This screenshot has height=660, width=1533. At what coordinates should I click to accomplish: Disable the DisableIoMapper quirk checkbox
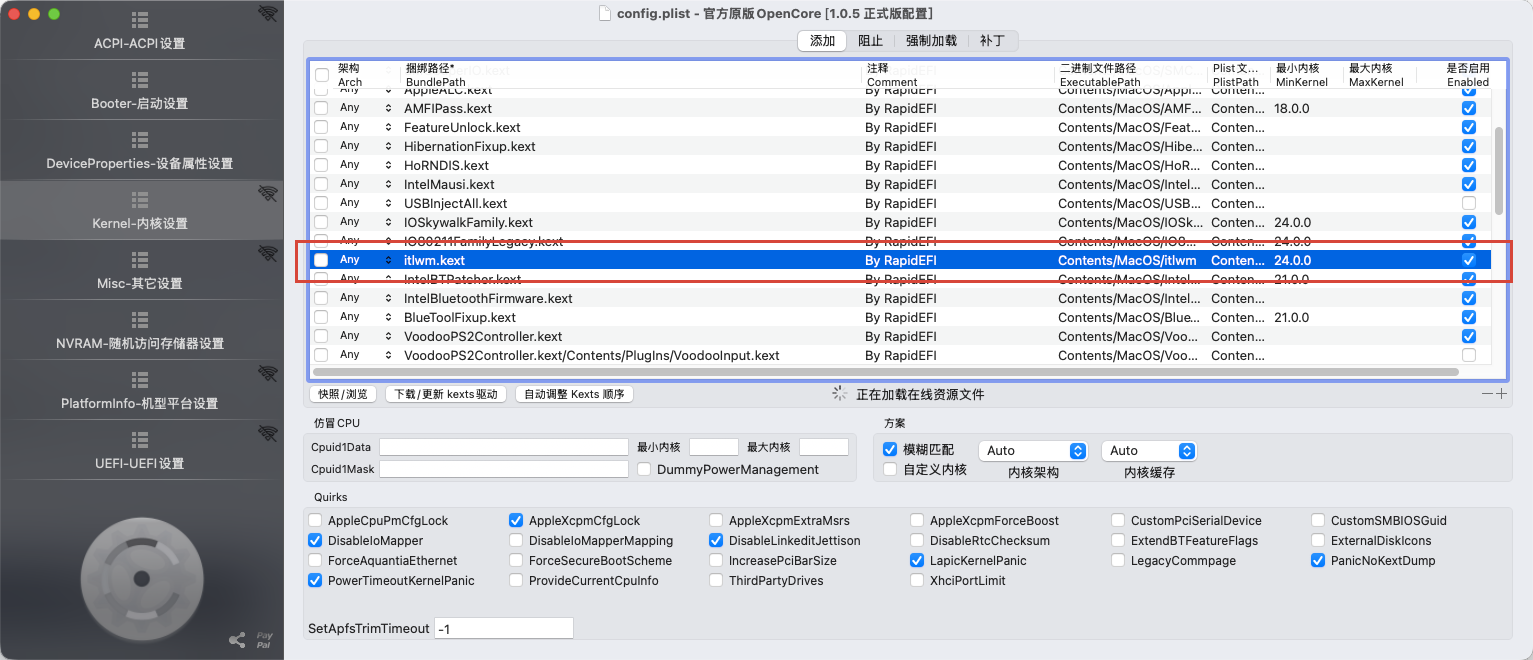tap(316, 541)
